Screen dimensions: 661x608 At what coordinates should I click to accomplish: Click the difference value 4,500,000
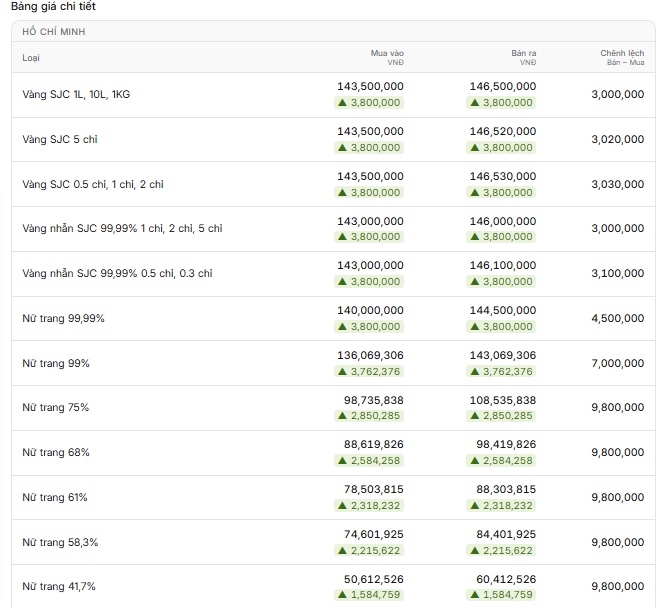pos(618,318)
